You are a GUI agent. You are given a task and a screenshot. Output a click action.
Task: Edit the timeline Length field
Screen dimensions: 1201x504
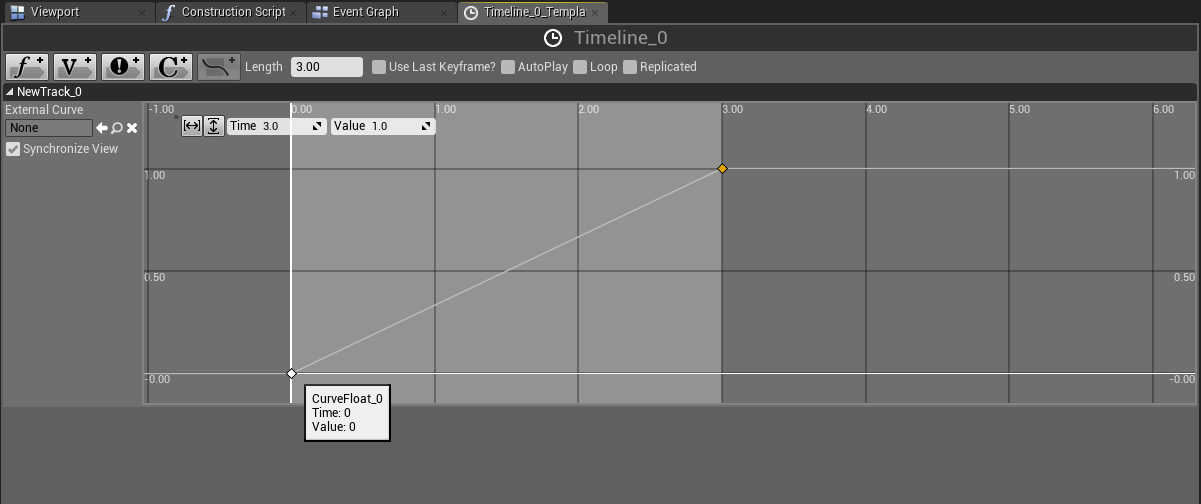[327, 67]
